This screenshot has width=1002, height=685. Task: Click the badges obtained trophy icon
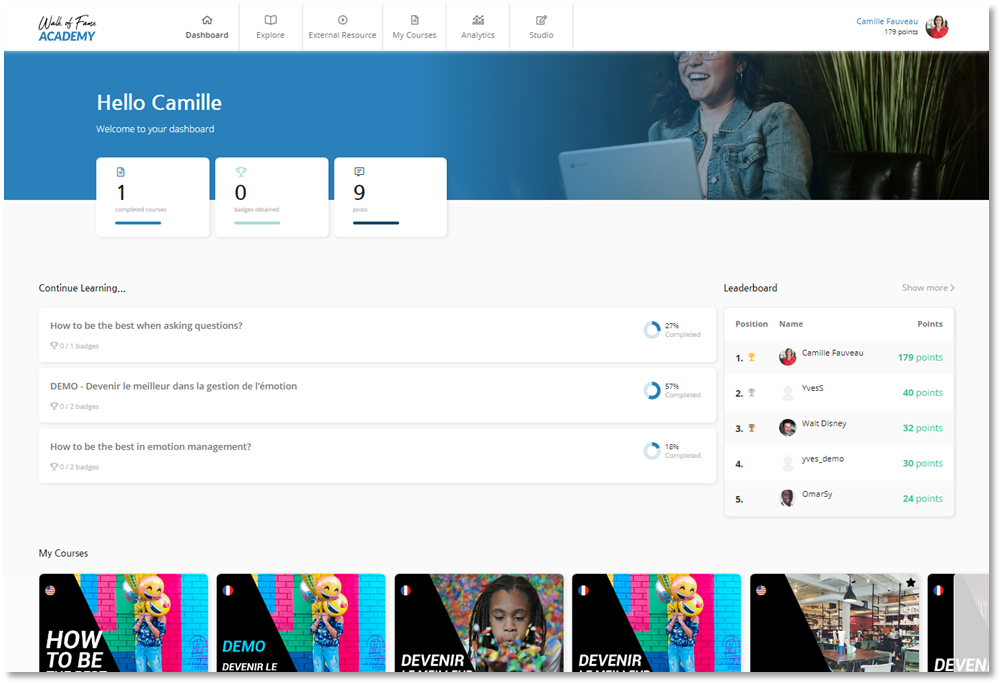click(x=238, y=169)
